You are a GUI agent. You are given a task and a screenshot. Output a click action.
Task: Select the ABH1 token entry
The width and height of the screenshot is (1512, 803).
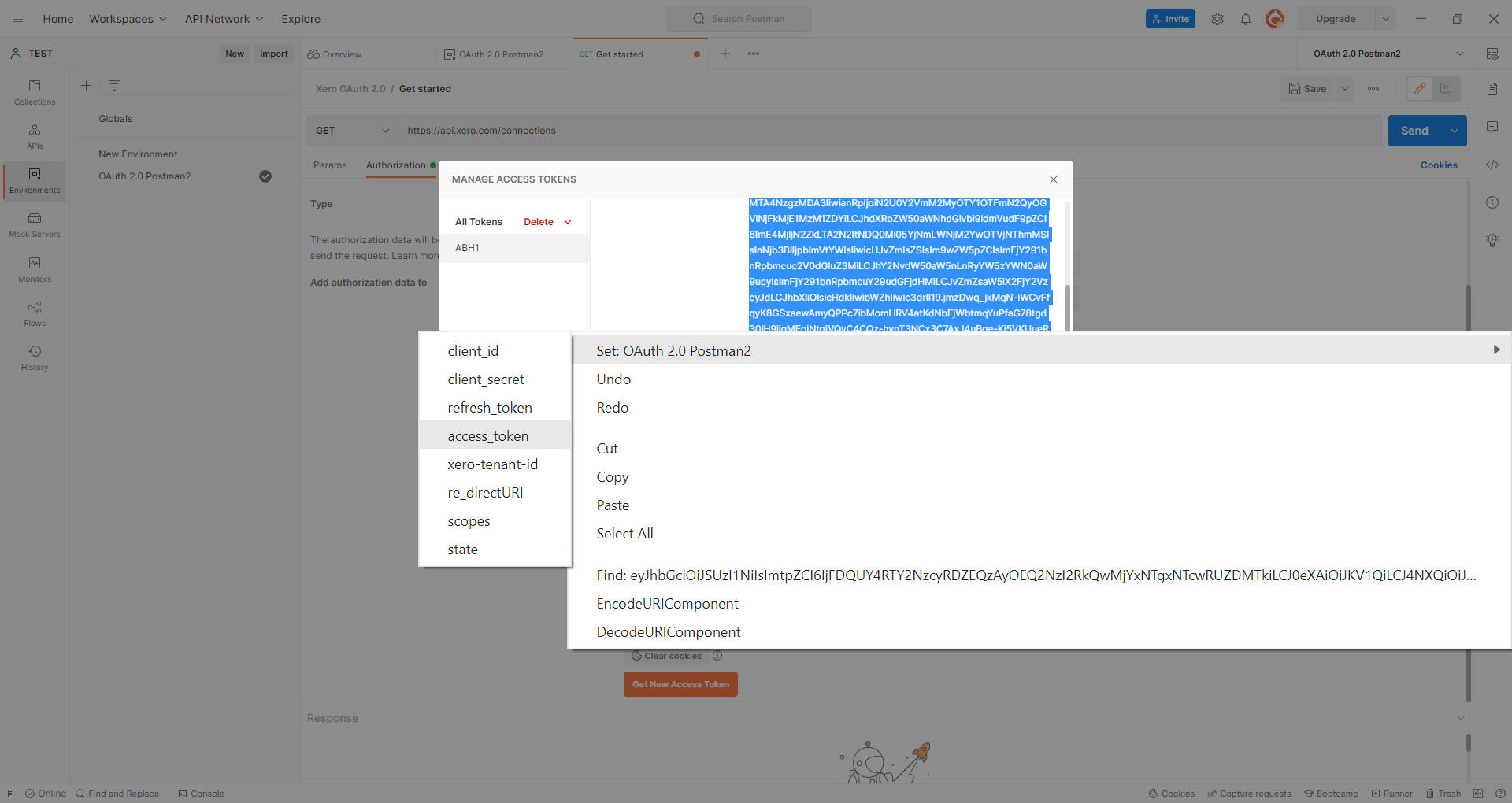[467, 247]
